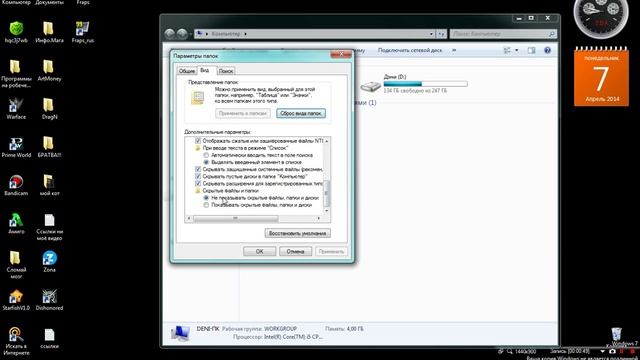Click Подключить сетевой диск in Explorer toolbar

(410, 50)
